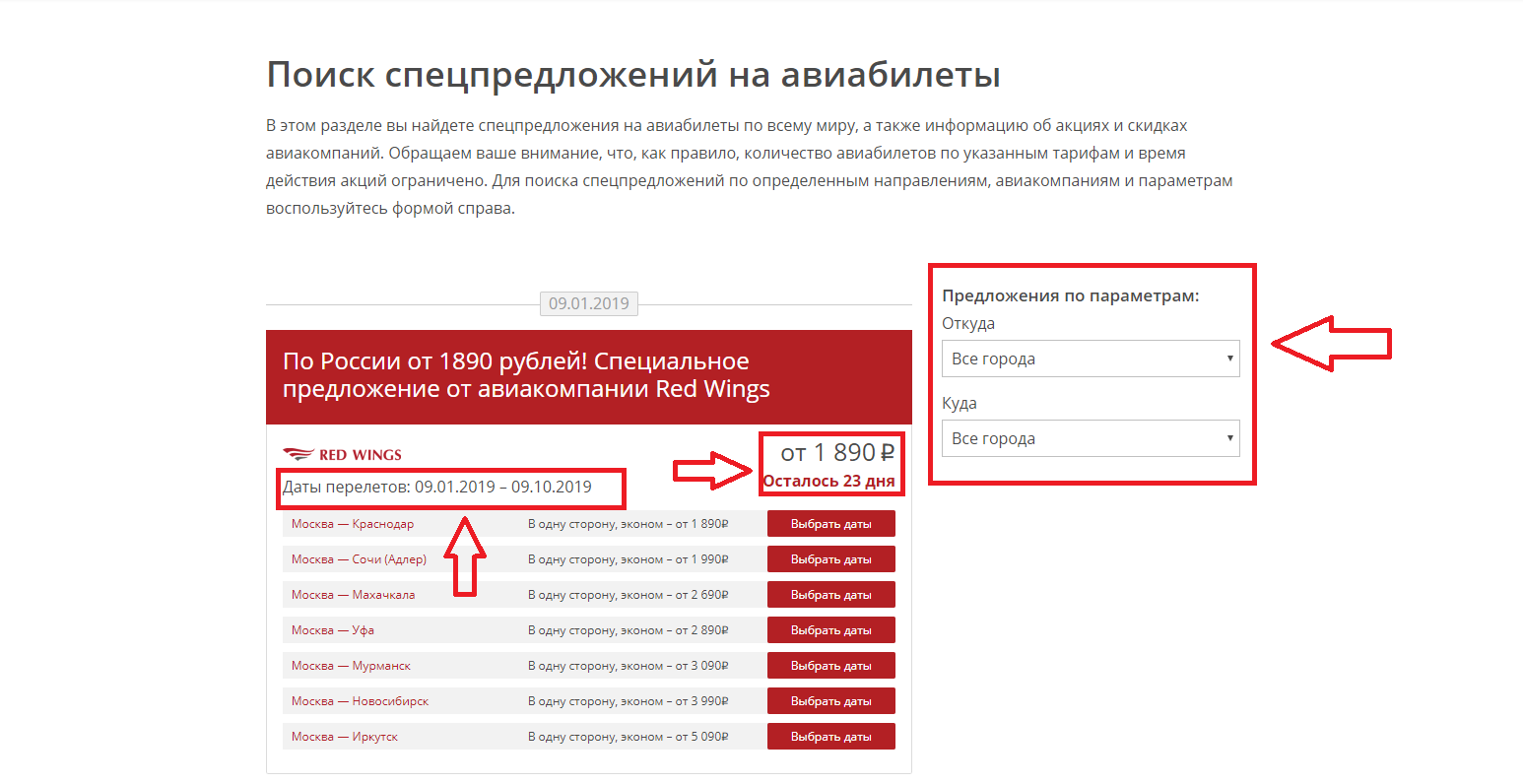Click fare text 'эконом – от 5 090₽'

coord(674,737)
